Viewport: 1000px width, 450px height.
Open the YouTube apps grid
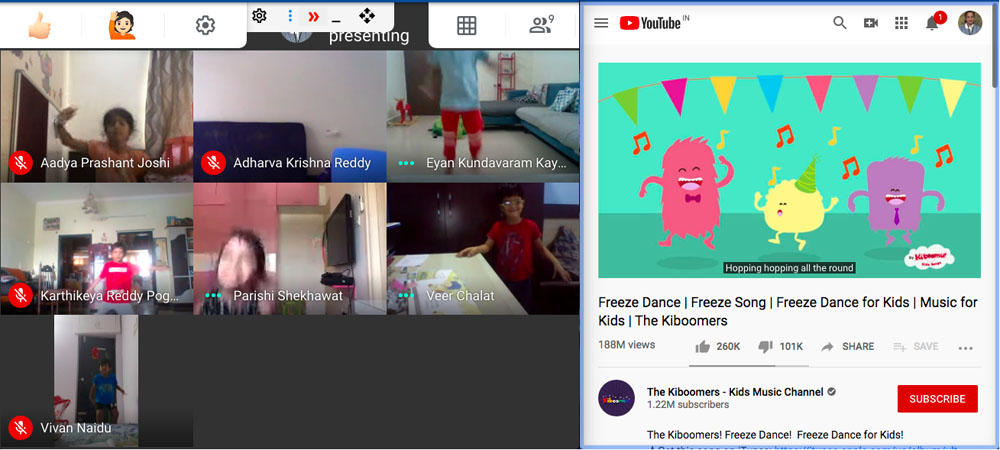point(901,23)
